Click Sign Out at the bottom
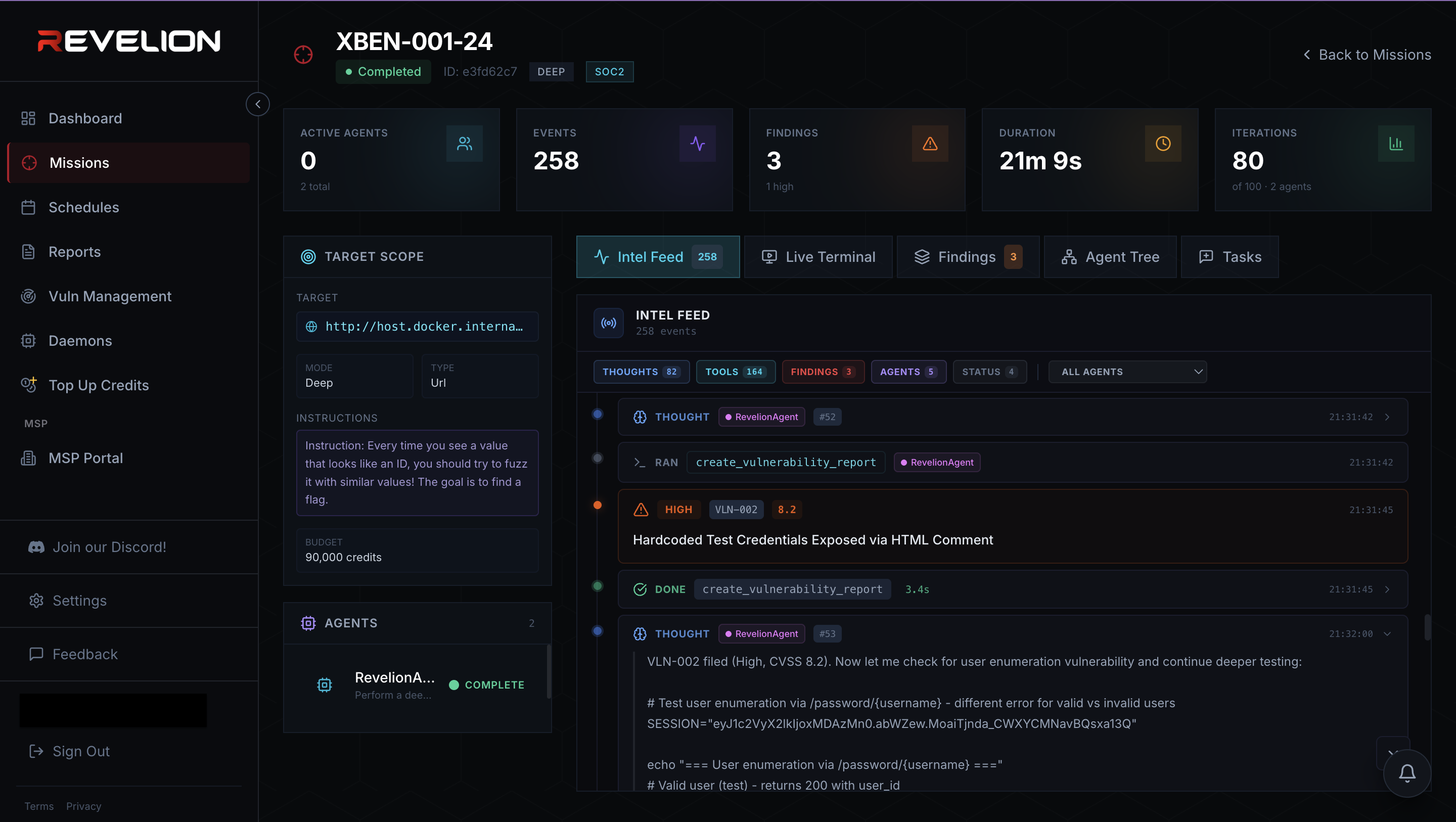The image size is (1456, 822). click(81, 751)
